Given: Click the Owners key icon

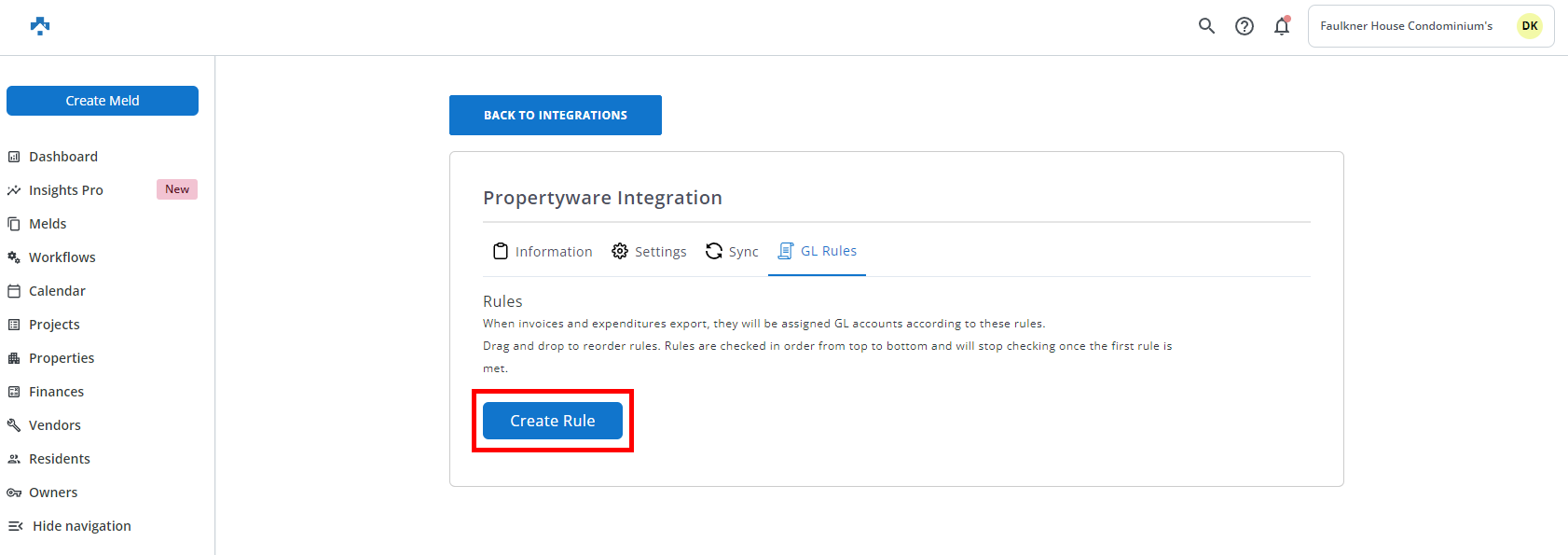Looking at the screenshot, I should (14, 493).
